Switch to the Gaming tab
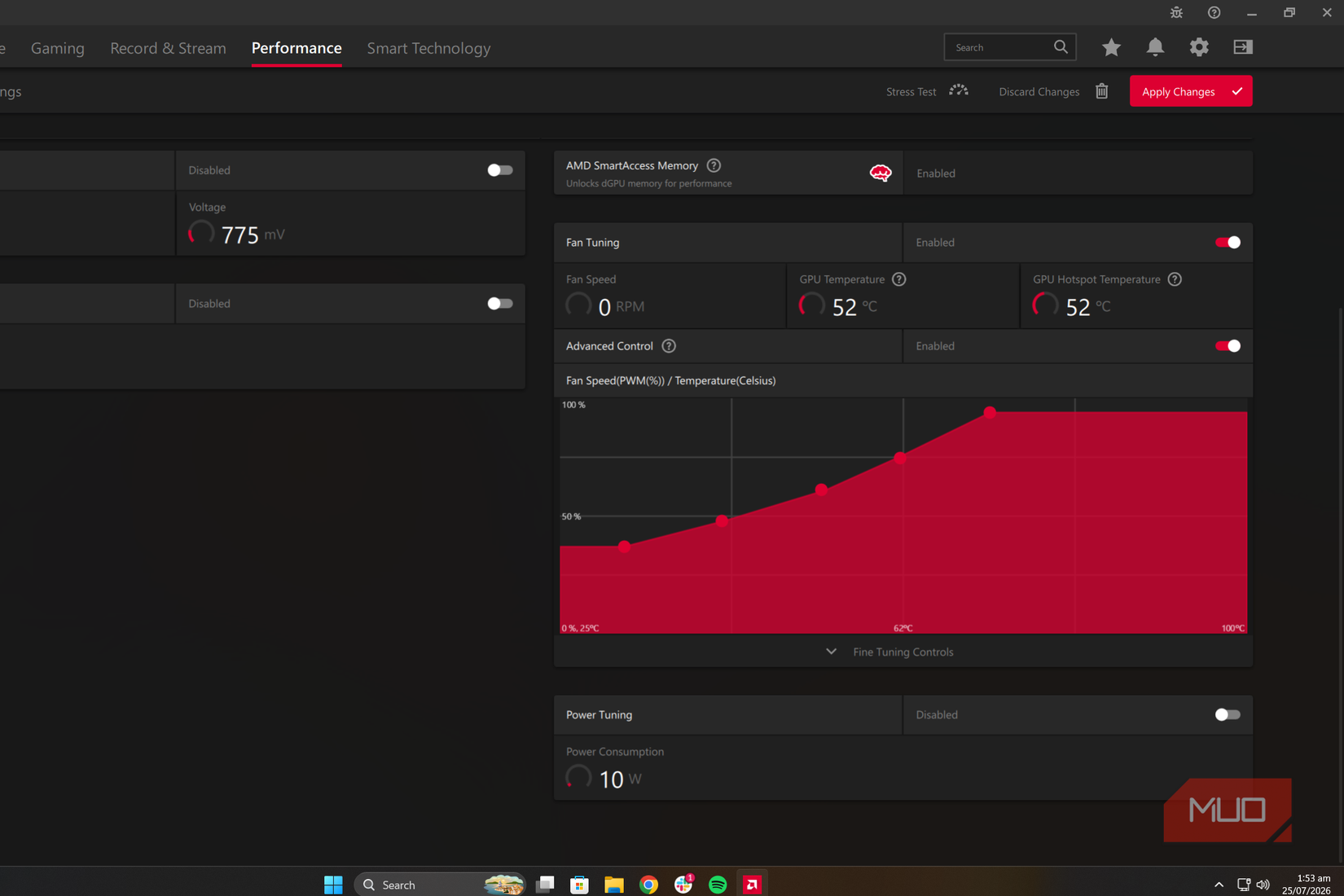Screen dimensions: 1344x896 (58, 48)
